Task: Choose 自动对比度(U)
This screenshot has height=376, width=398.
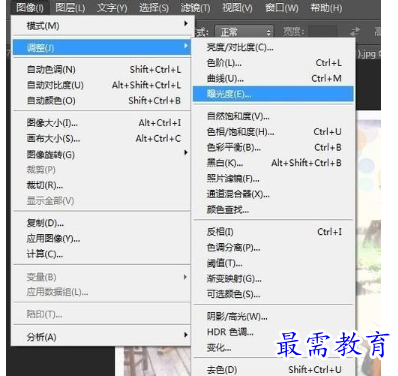Action: [102, 85]
